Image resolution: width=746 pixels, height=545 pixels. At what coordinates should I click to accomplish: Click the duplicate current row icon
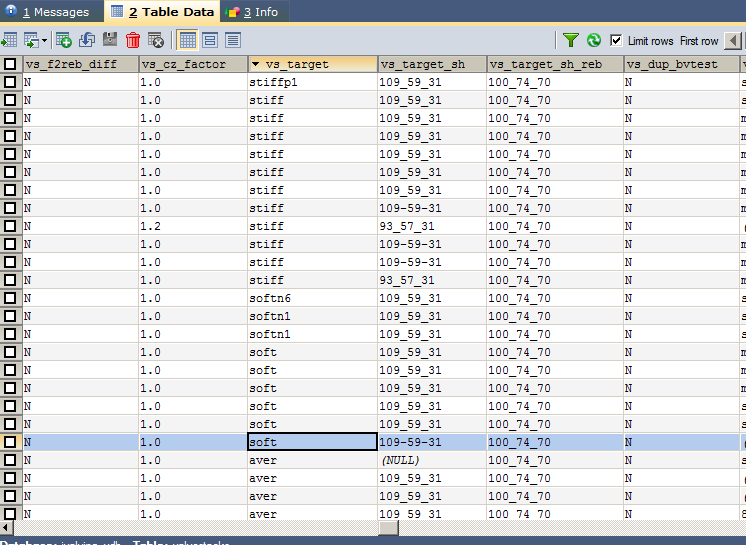(x=87, y=40)
